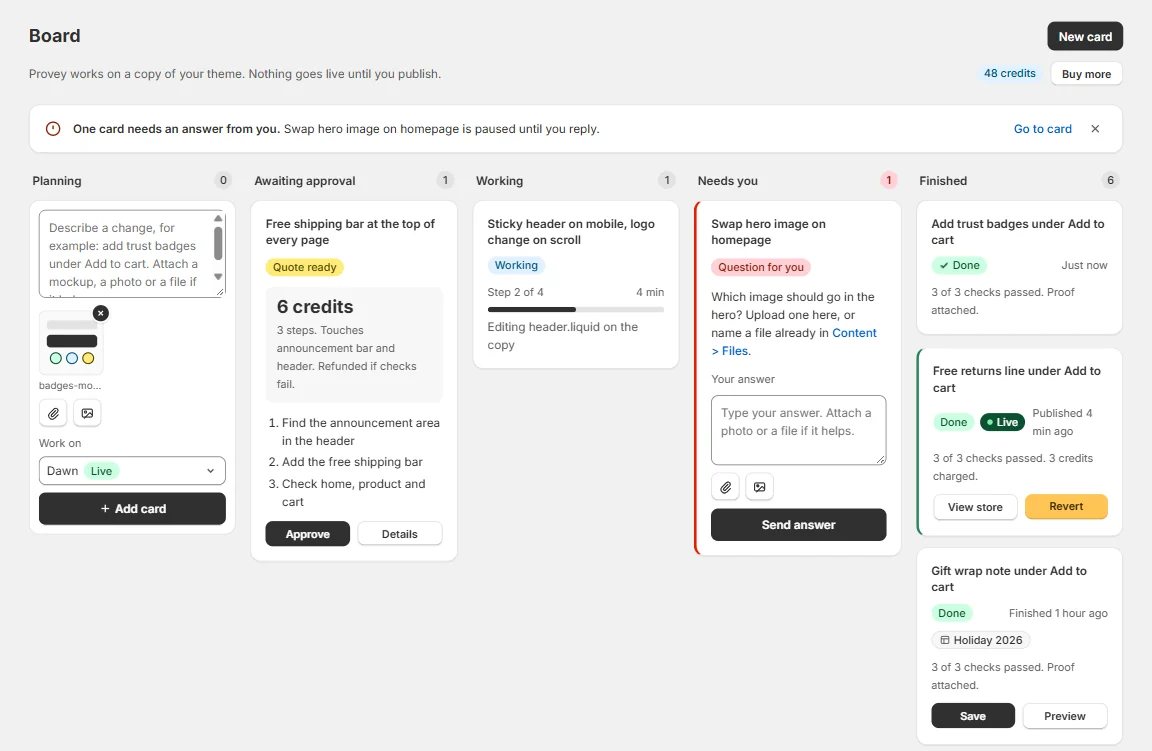Click Gift wrap note card title
This screenshot has width=1152, height=751.
pyautogui.click(x=1009, y=578)
